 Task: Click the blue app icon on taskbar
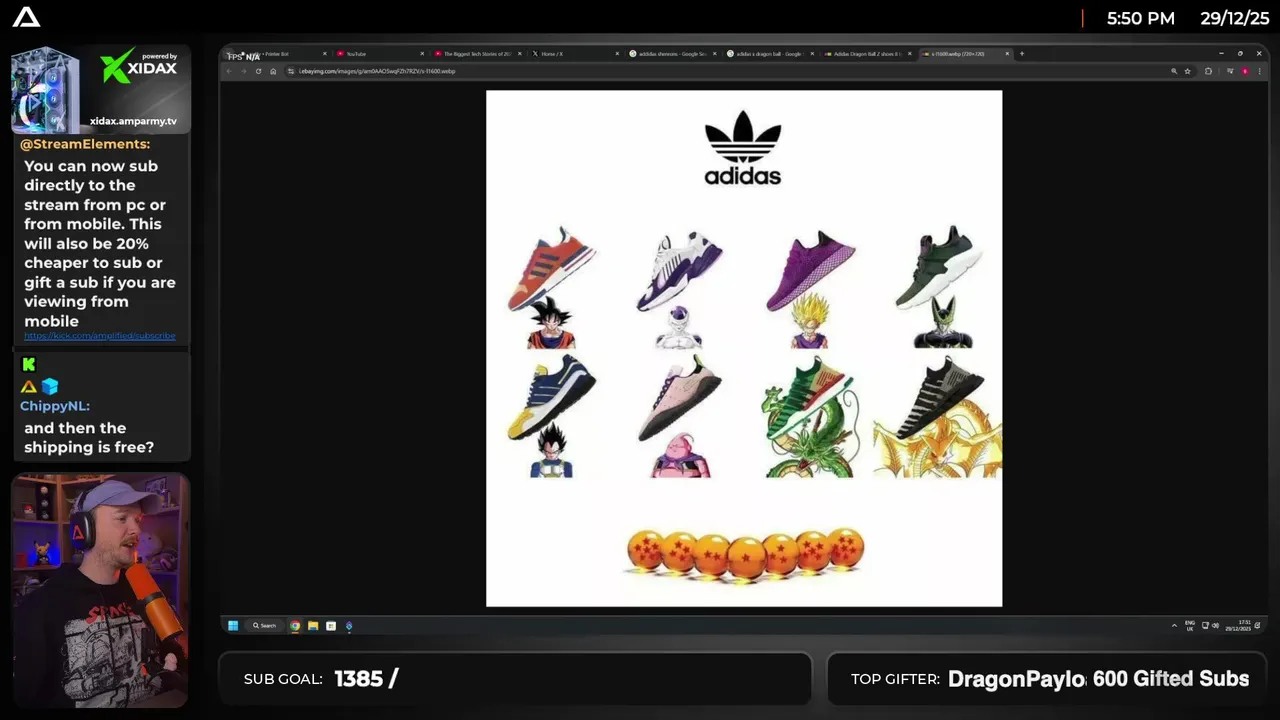[349, 626]
